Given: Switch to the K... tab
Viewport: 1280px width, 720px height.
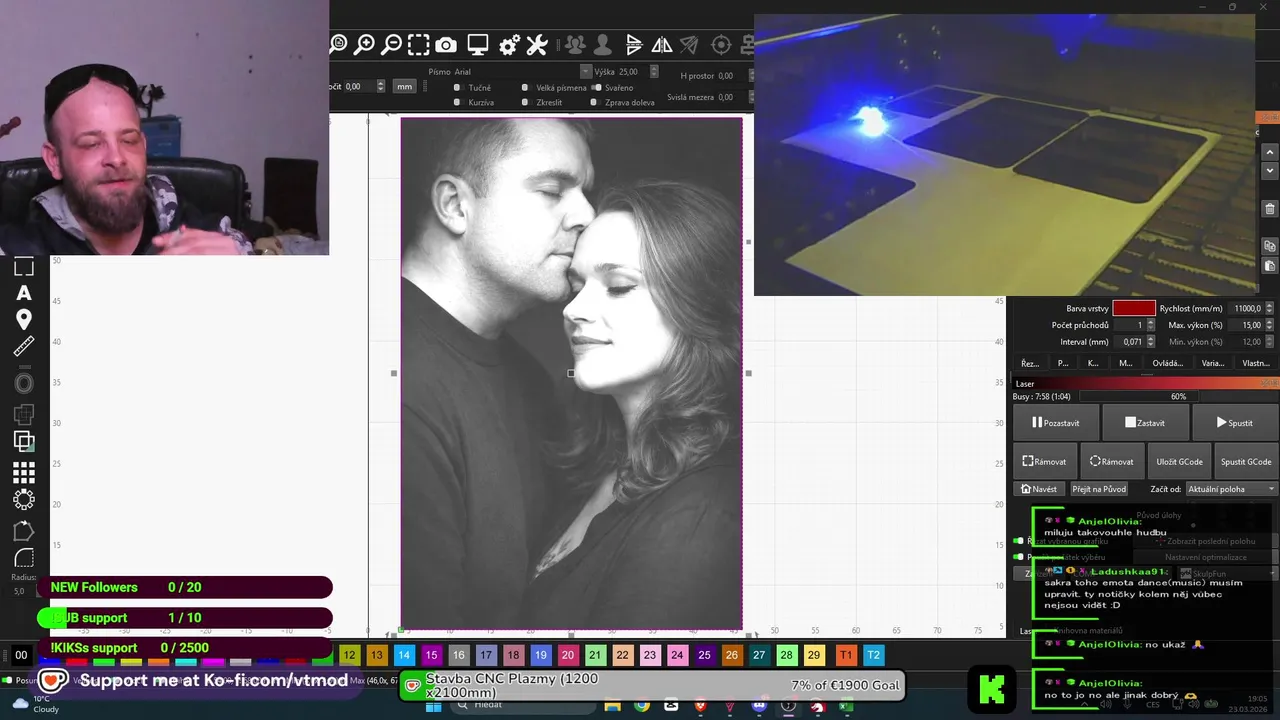Looking at the screenshot, I should click(1093, 363).
